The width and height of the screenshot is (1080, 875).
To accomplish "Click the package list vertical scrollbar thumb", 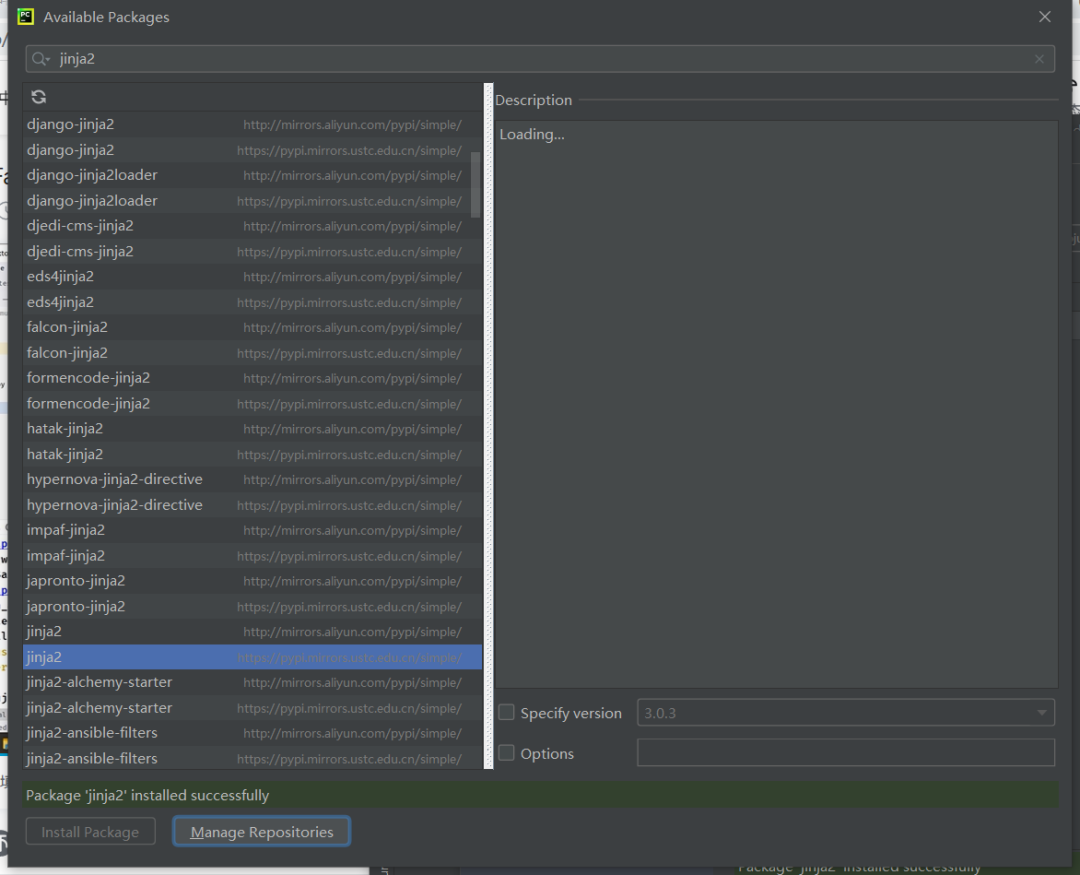I will (x=475, y=184).
